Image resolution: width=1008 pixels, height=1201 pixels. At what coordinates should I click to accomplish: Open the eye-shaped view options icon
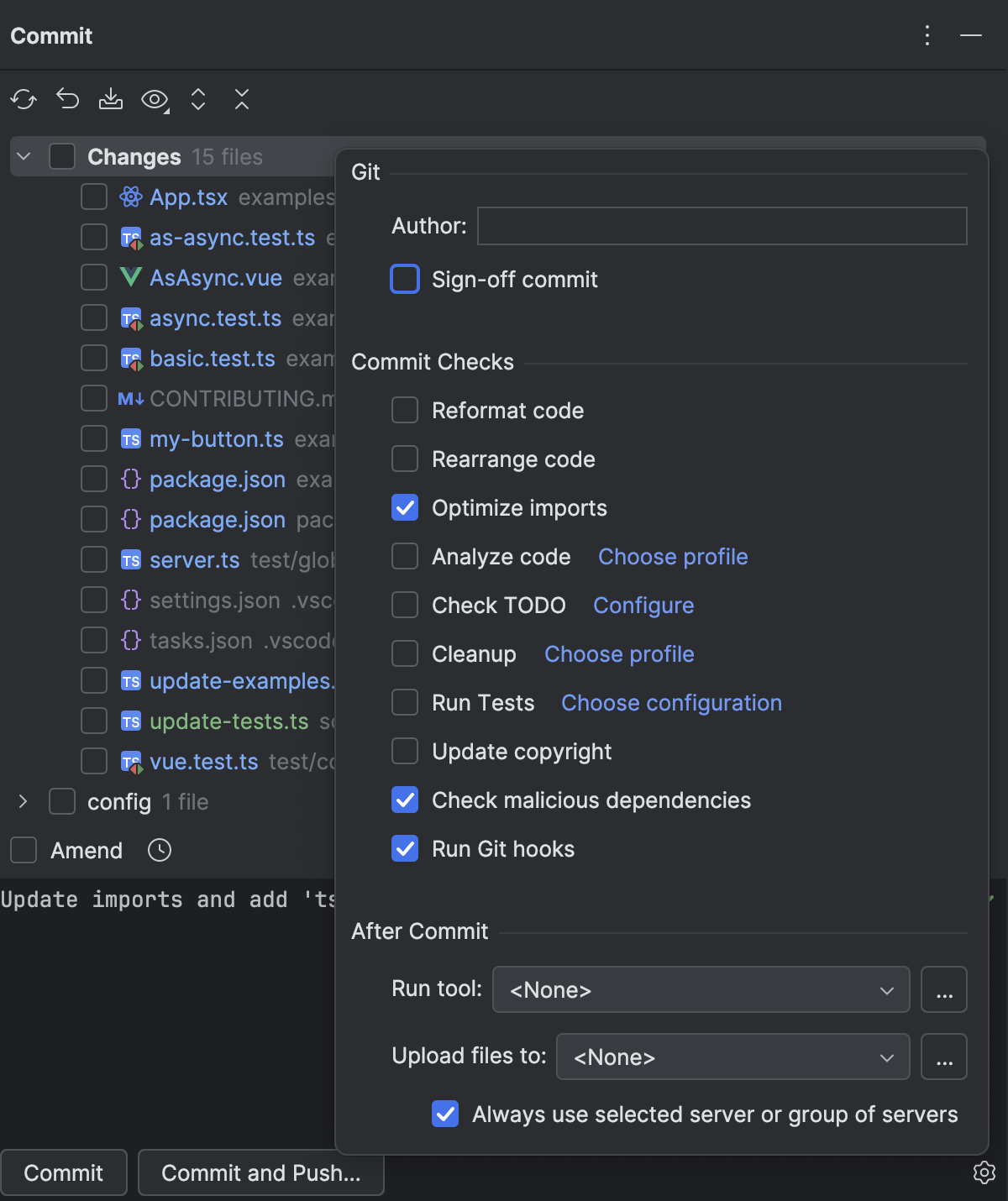pyautogui.click(x=154, y=99)
